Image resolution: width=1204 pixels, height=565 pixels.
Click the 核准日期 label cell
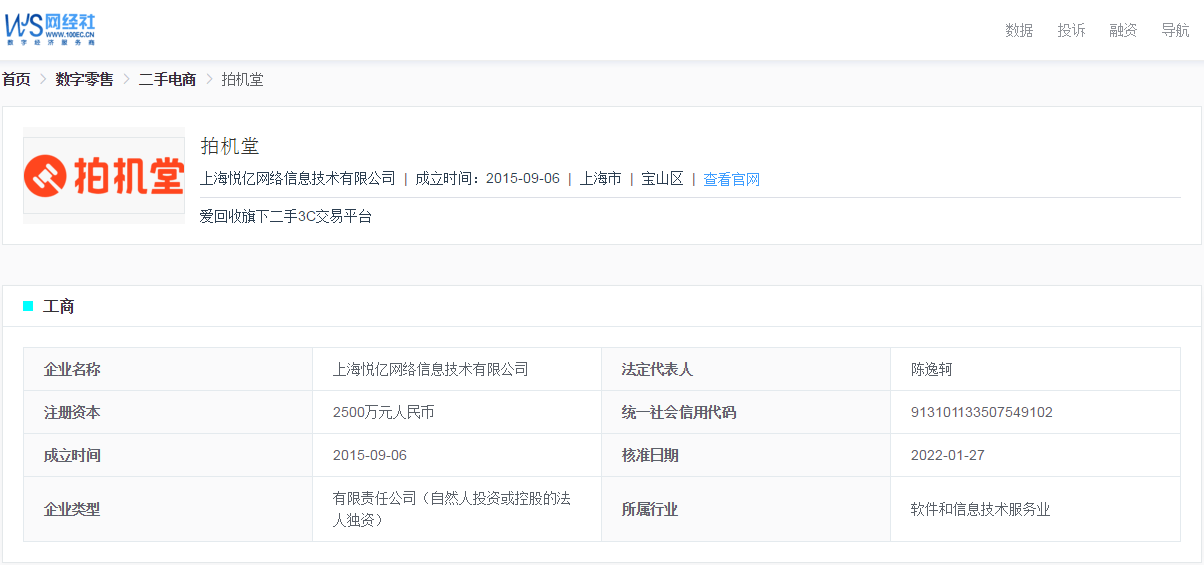(746, 455)
